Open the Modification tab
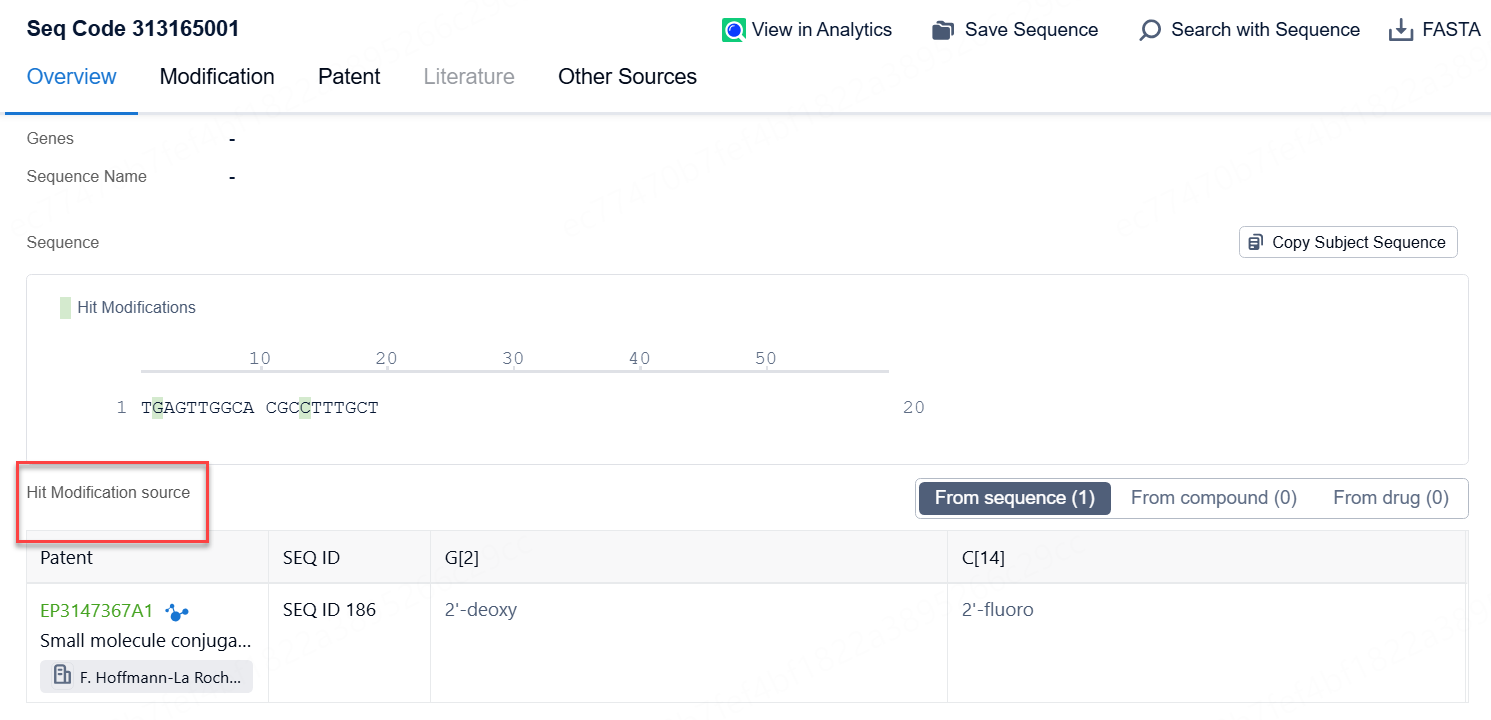This screenshot has height=720, width=1491. click(x=217, y=77)
